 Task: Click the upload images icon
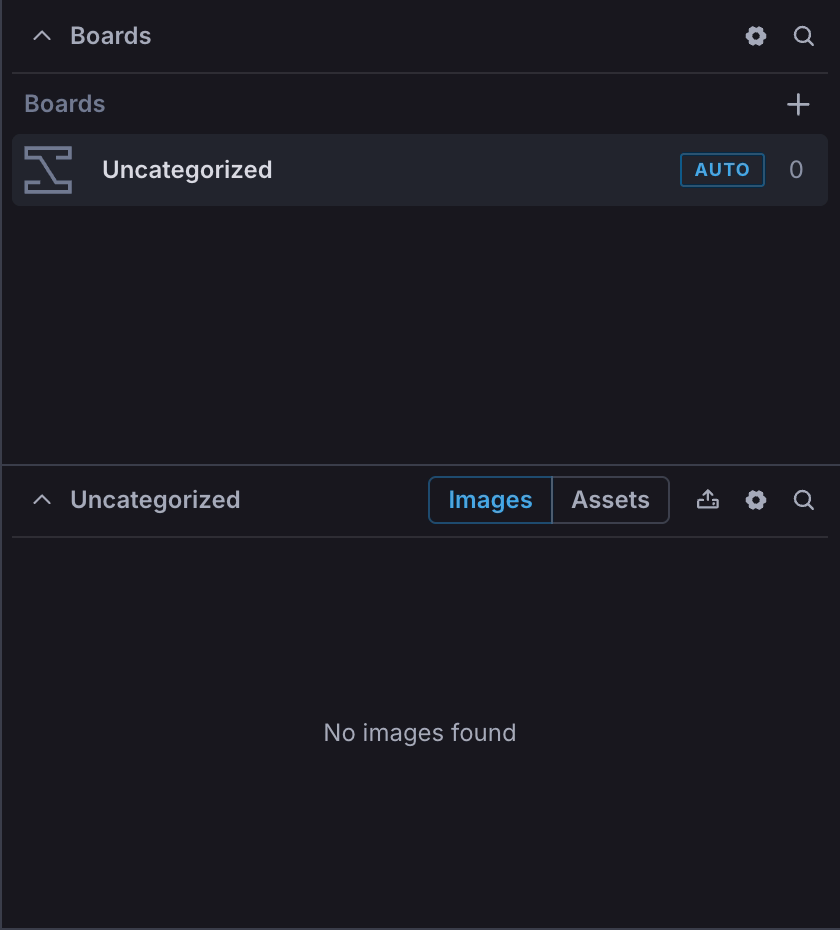pos(708,500)
